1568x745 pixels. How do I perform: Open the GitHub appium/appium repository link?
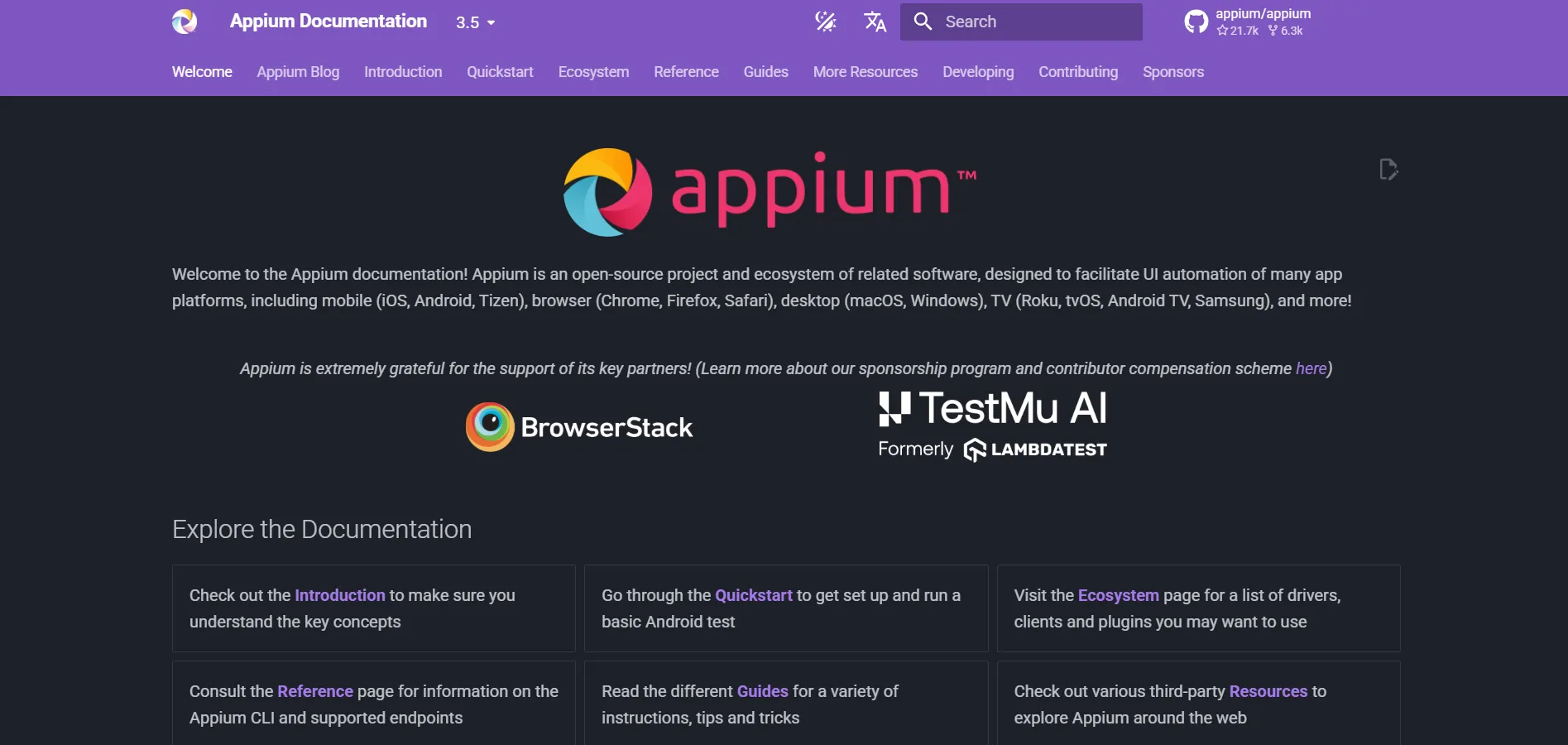(x=1247, y=22)
